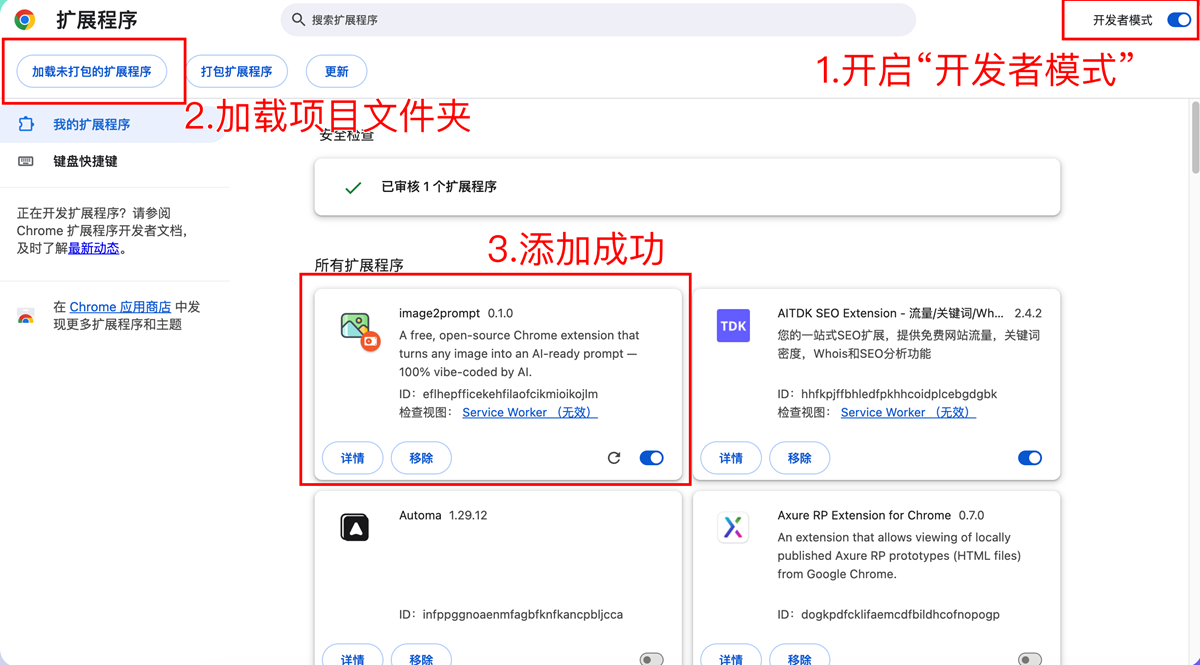This screenshot has width=1200, height=665.
Task: Open 键盘快捷键 in the sidebar
Action: pos(85,161)
